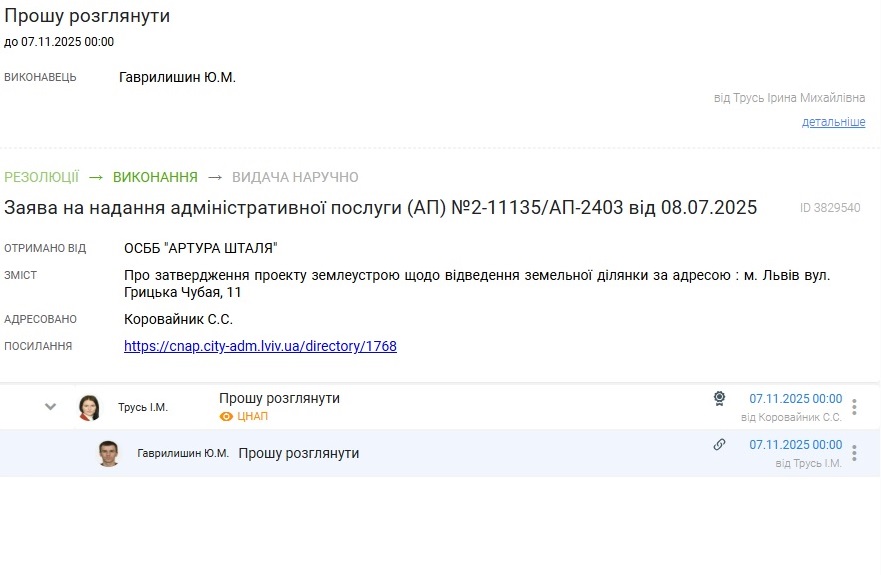Viewport: 881px width, 575px height.
Task: Click the orange ЦНАП label
Action: click(253, 416)
